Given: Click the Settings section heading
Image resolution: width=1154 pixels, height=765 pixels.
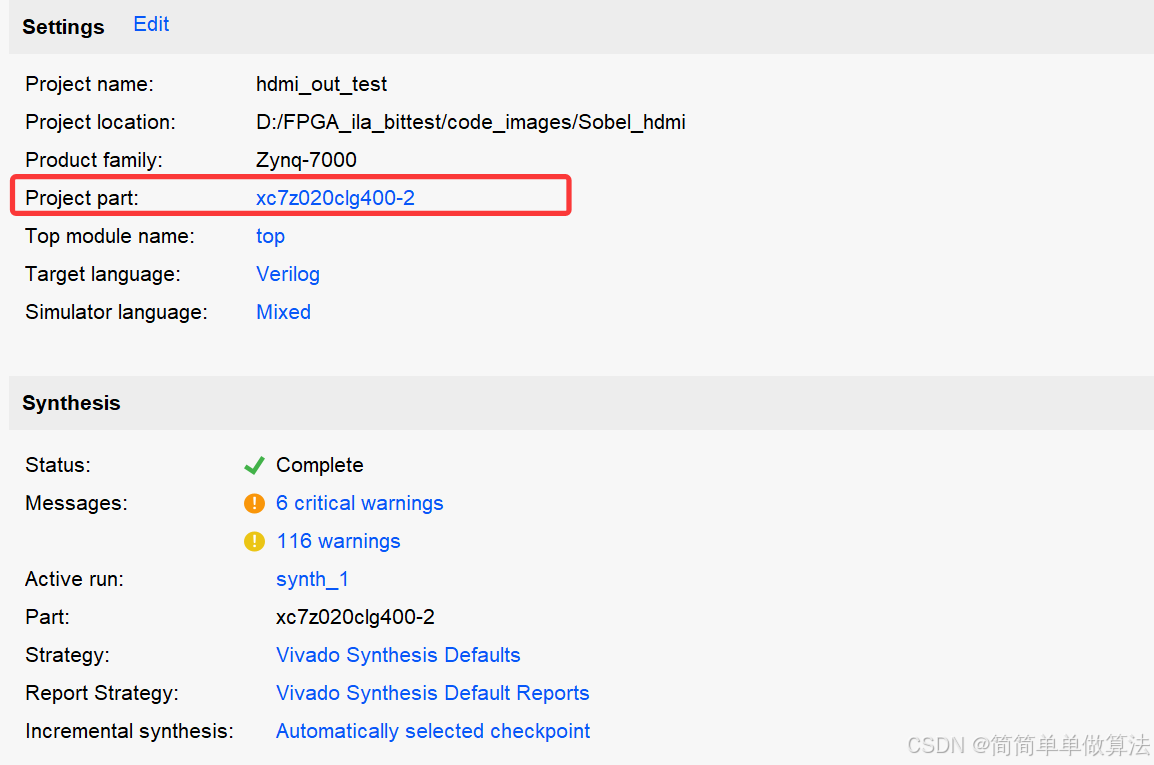Looking at the screenshot, I should [63, 27].
